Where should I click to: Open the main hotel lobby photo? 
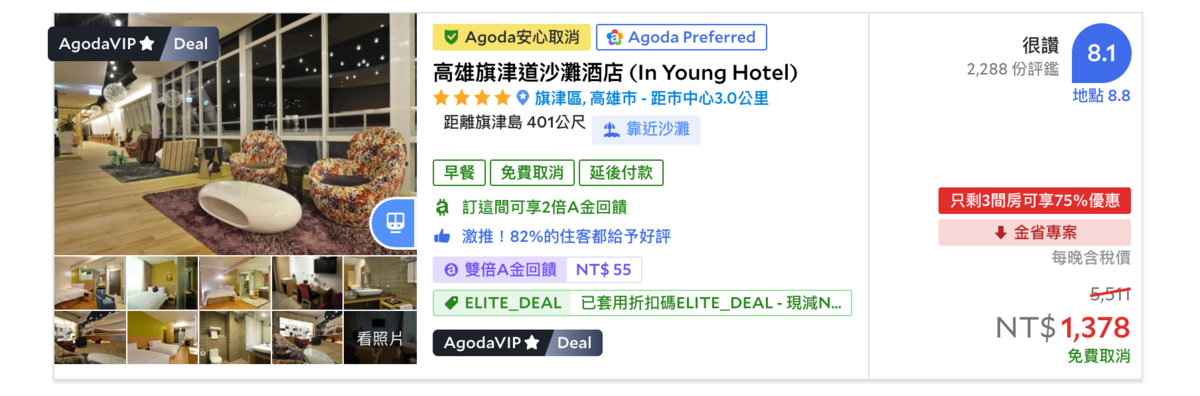click(x=235, y=134)
